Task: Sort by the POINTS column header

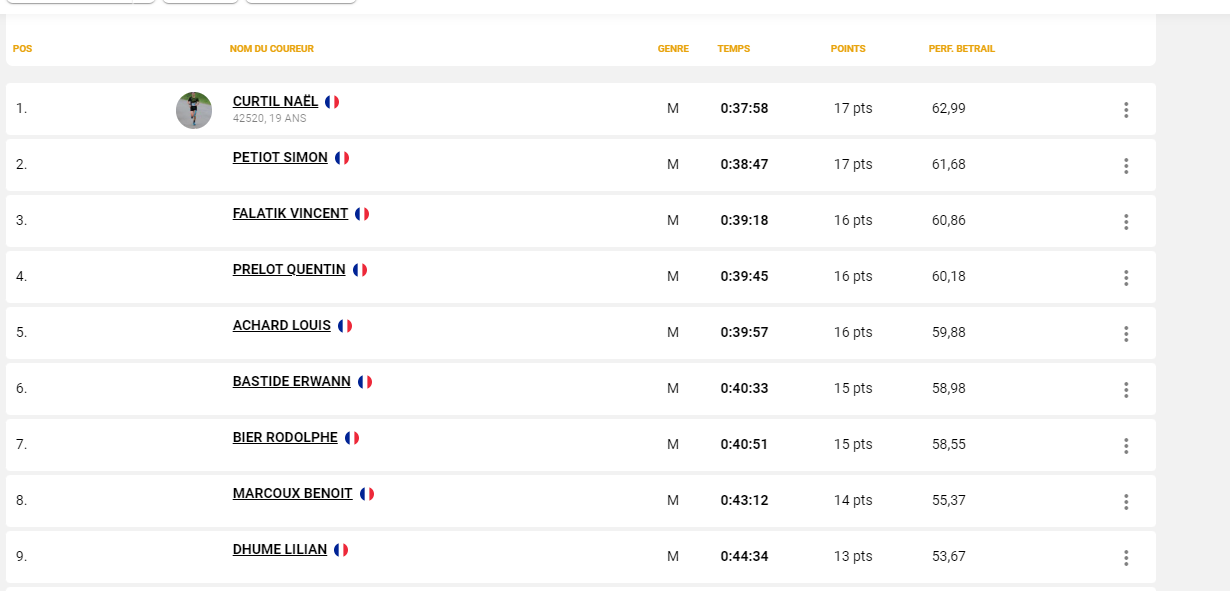Action: [x=848, y=49]
